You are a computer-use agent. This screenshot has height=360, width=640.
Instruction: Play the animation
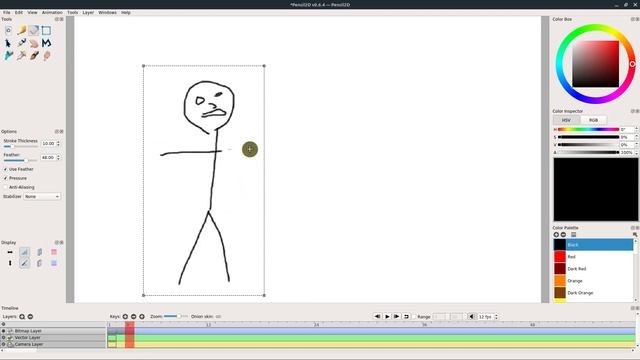(x=387, y=316)
